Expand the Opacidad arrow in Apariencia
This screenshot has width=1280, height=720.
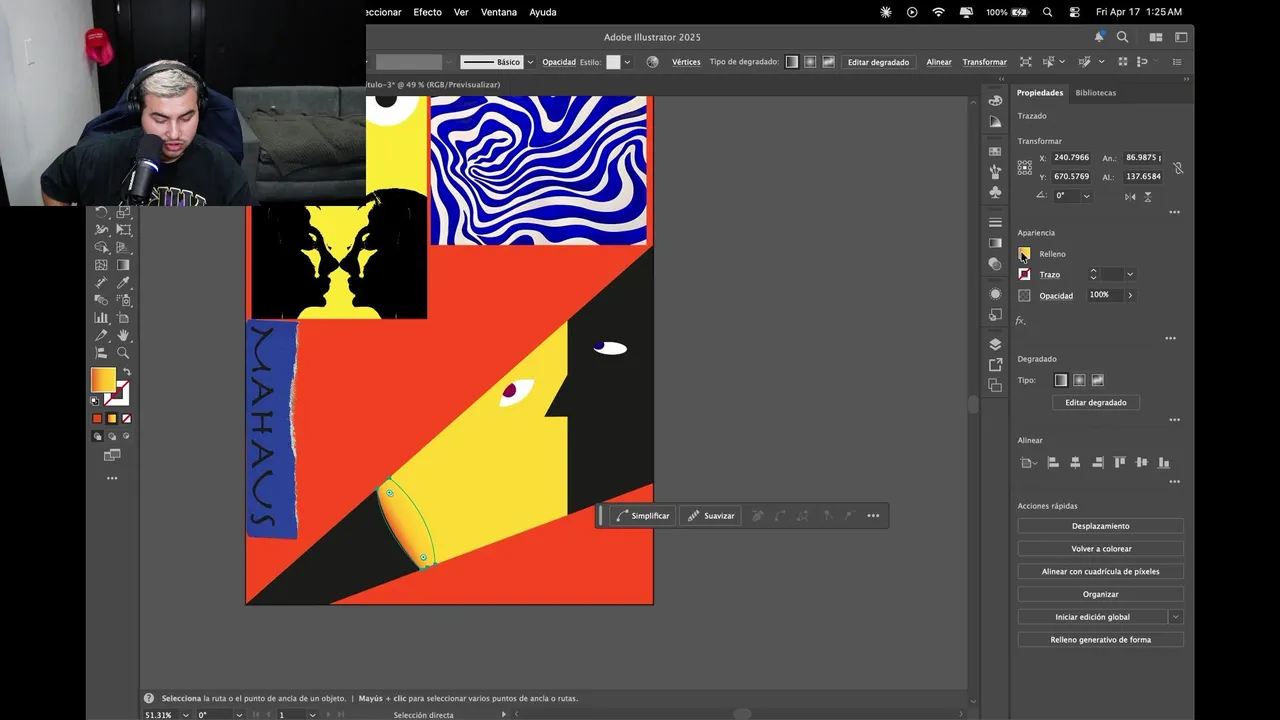1130,295
